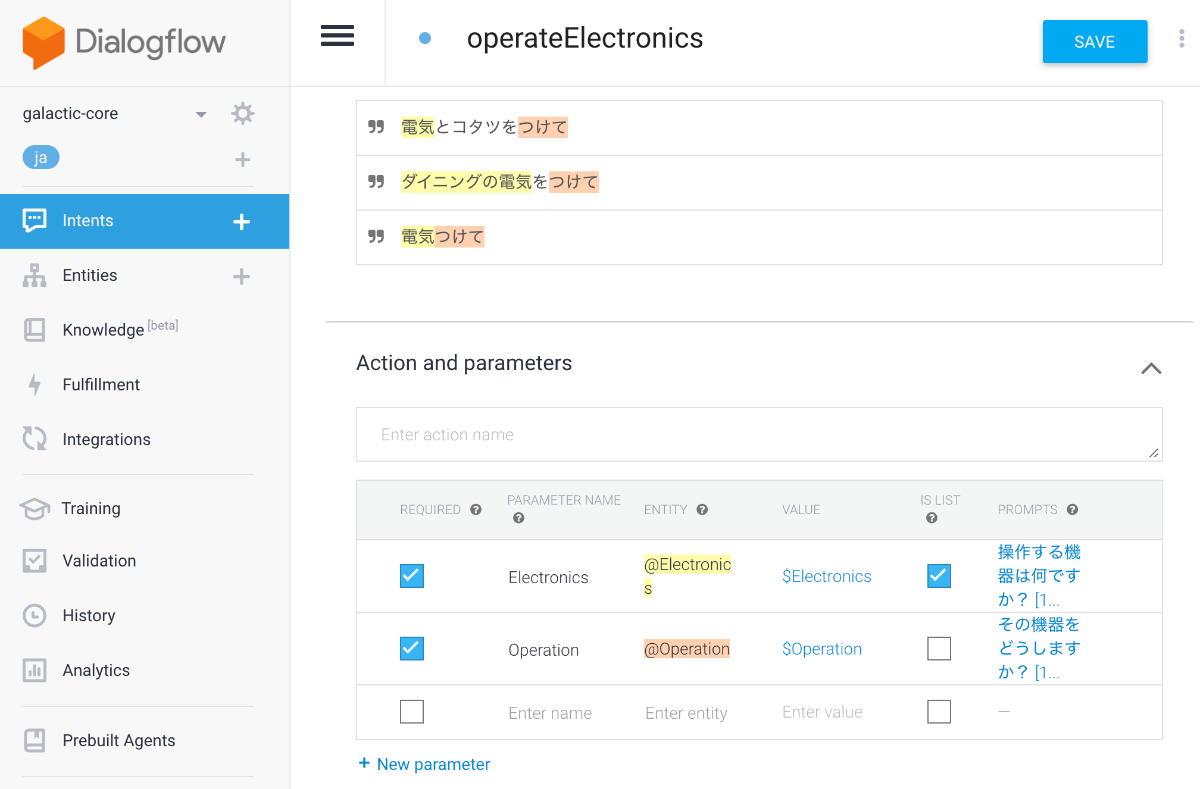The width and height of the screenshot is (1200, 789).
Task: Click the $Electronics value
Action: (x=827, y=576)
